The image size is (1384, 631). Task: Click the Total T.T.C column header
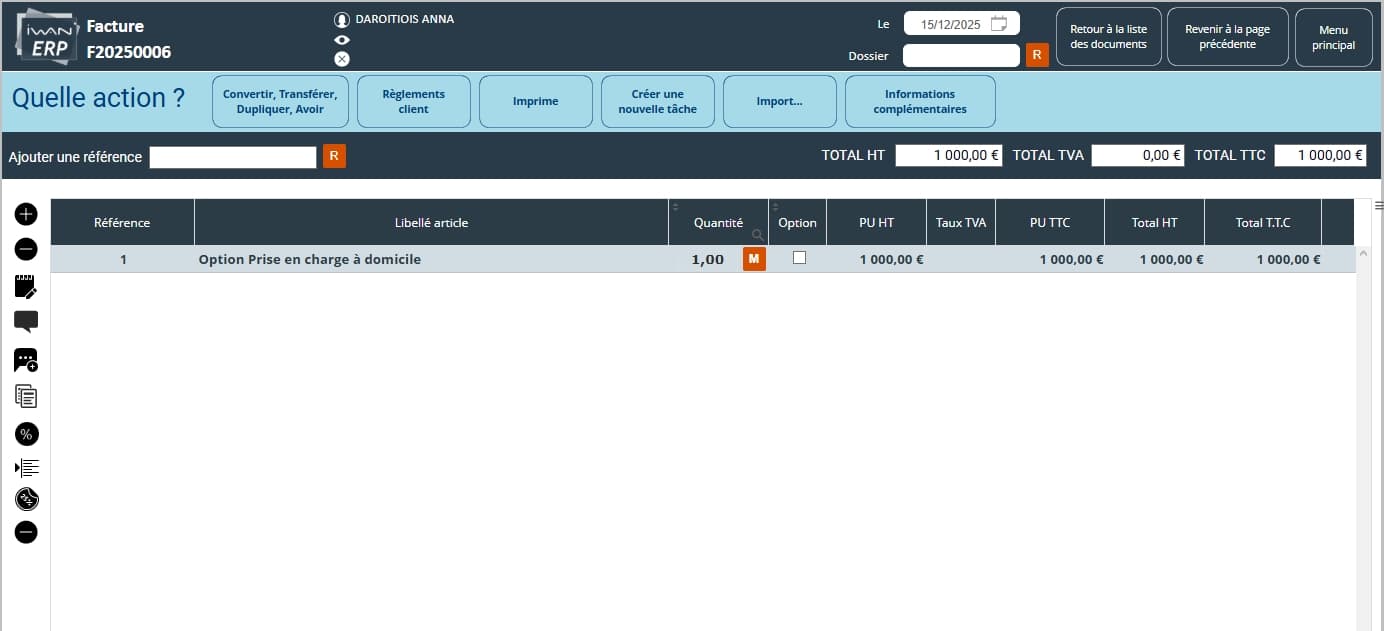point(1263,222)
